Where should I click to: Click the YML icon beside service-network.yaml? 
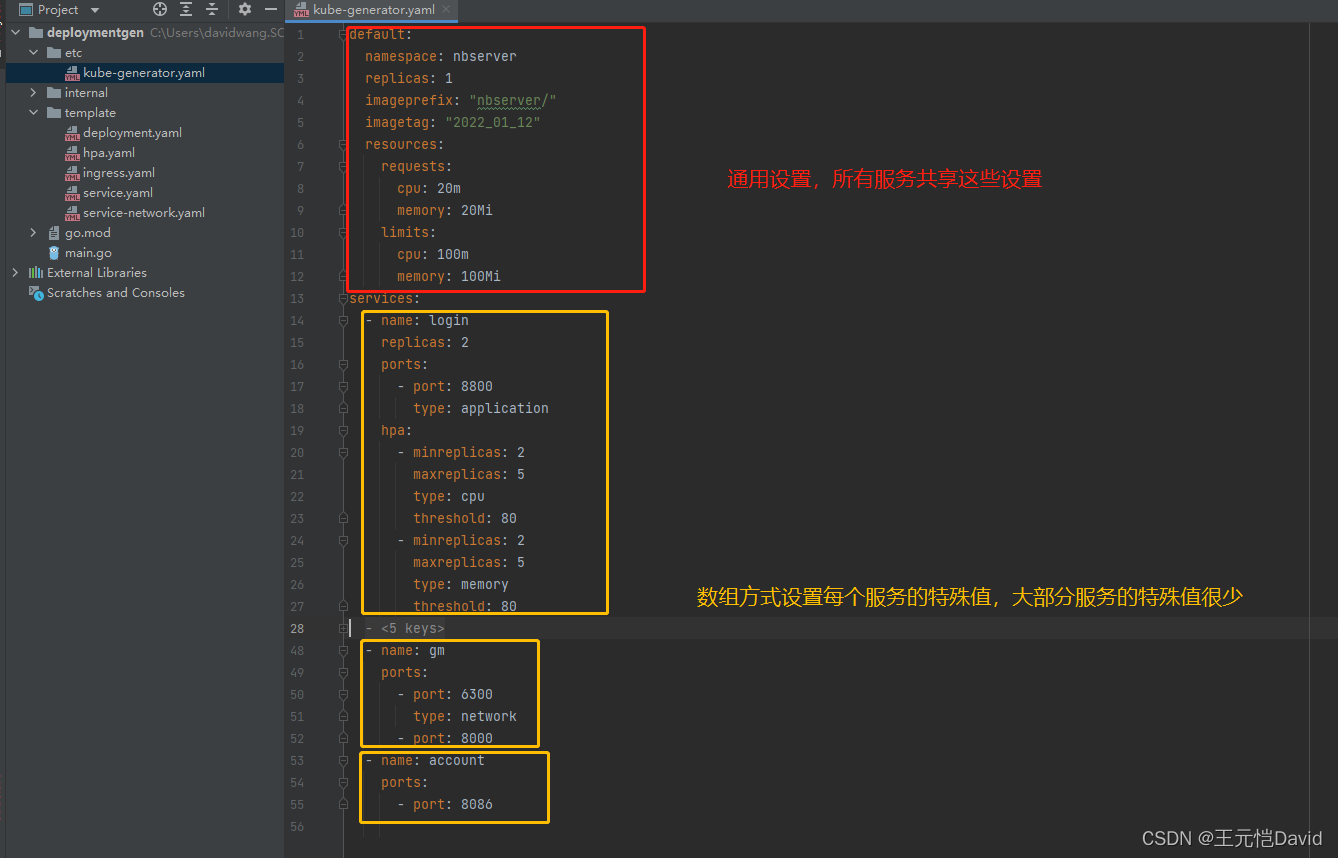(x=72, y=213)
